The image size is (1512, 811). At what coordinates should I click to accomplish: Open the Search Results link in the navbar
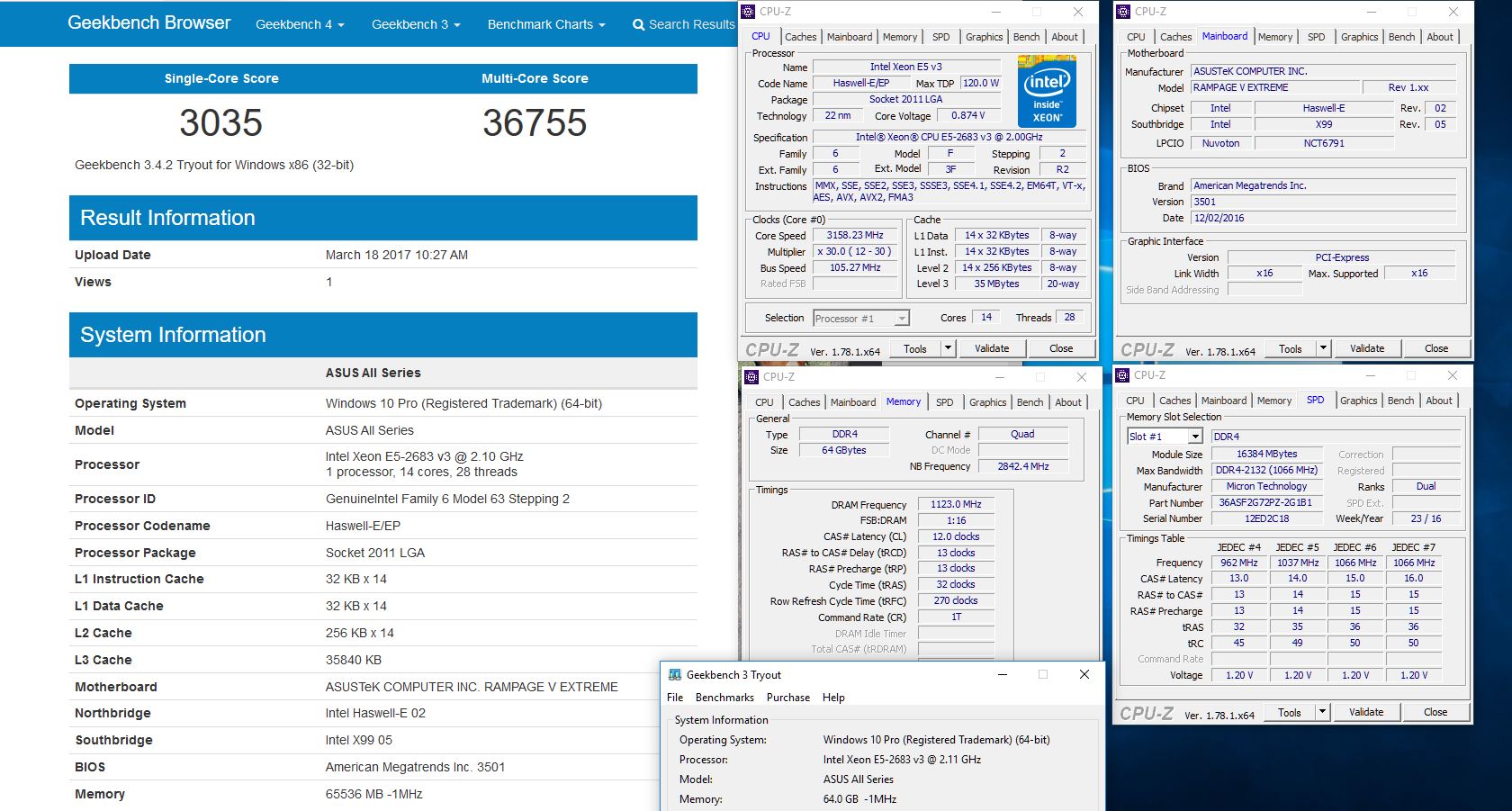tap(685, 24)
